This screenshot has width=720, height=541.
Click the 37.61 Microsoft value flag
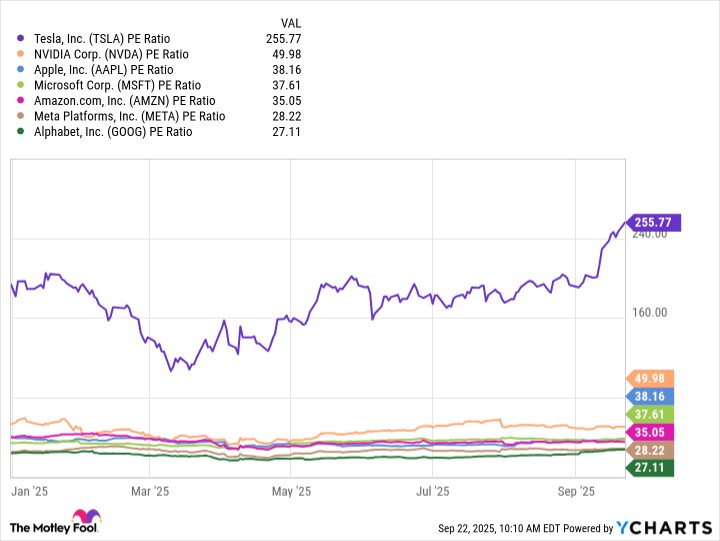(x=651, y=414)
